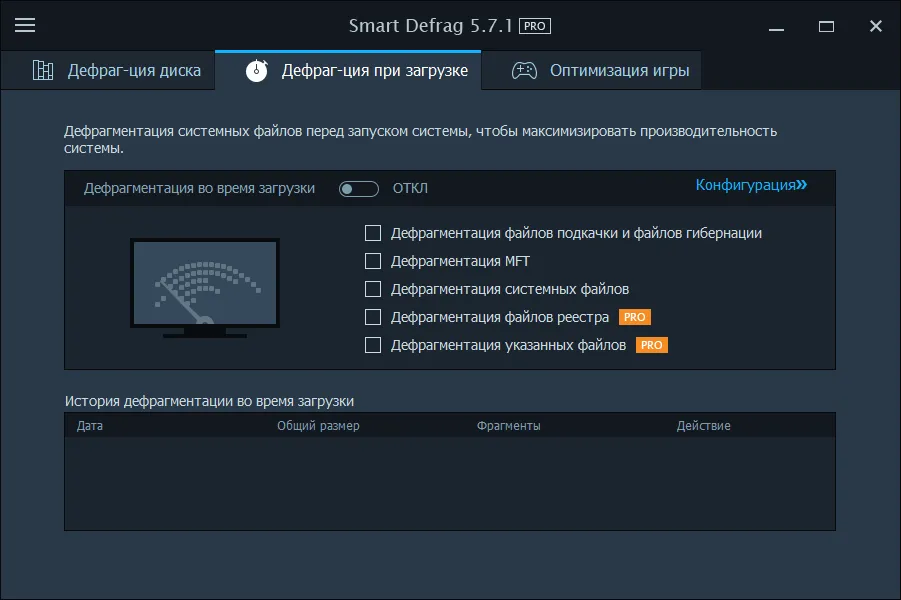The width and height of the screenshot is (901, 600).
Task: Expand the Конфигурация settings link
Action: point(751,185)
